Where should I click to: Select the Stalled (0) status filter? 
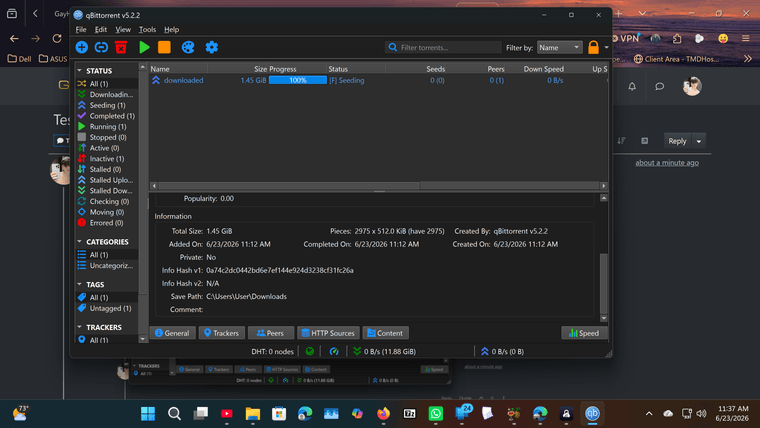click(x=107, y=169)
